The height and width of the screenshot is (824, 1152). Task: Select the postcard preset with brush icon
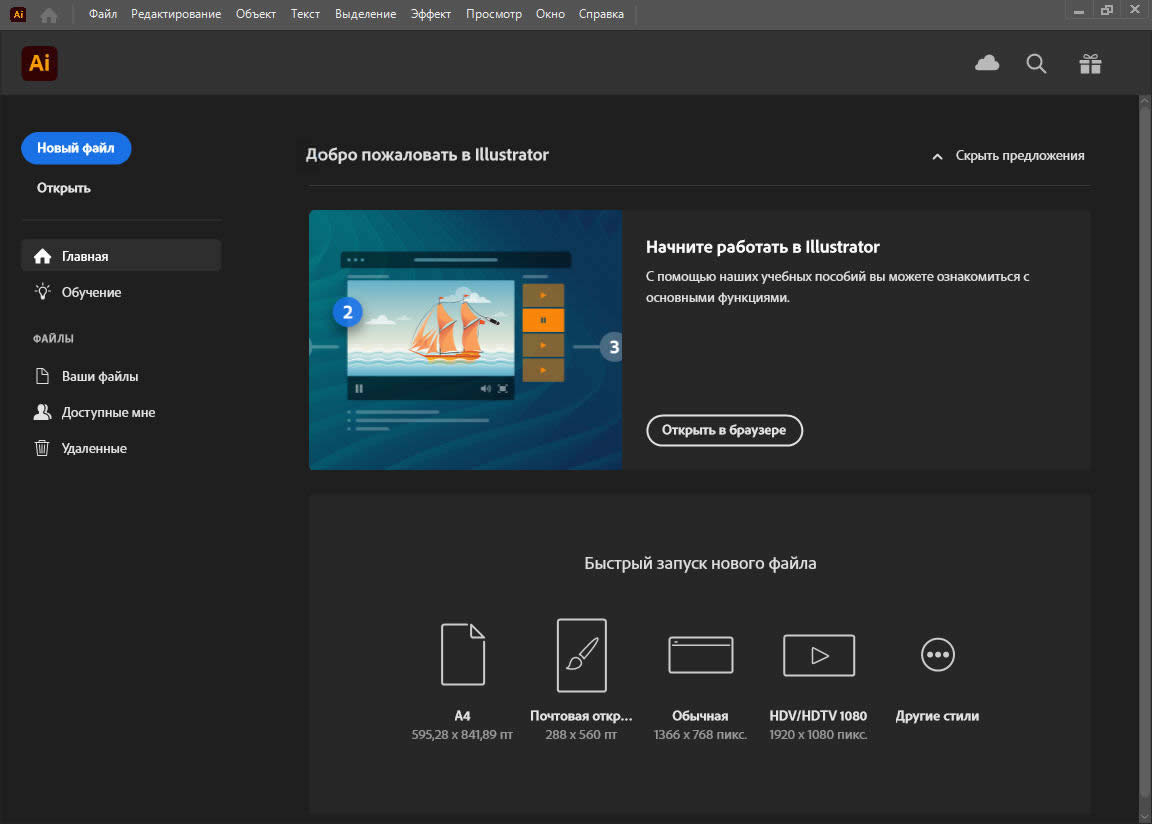click(581, 655)
